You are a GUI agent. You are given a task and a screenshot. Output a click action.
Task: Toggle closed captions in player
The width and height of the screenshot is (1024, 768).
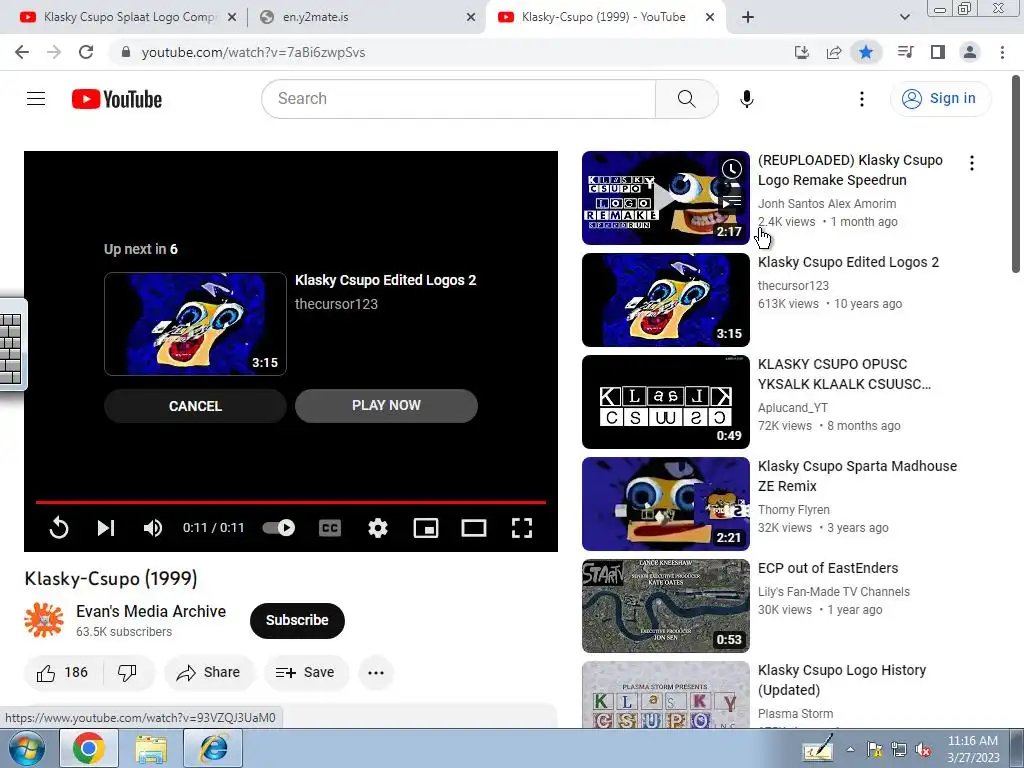point(330,528)
